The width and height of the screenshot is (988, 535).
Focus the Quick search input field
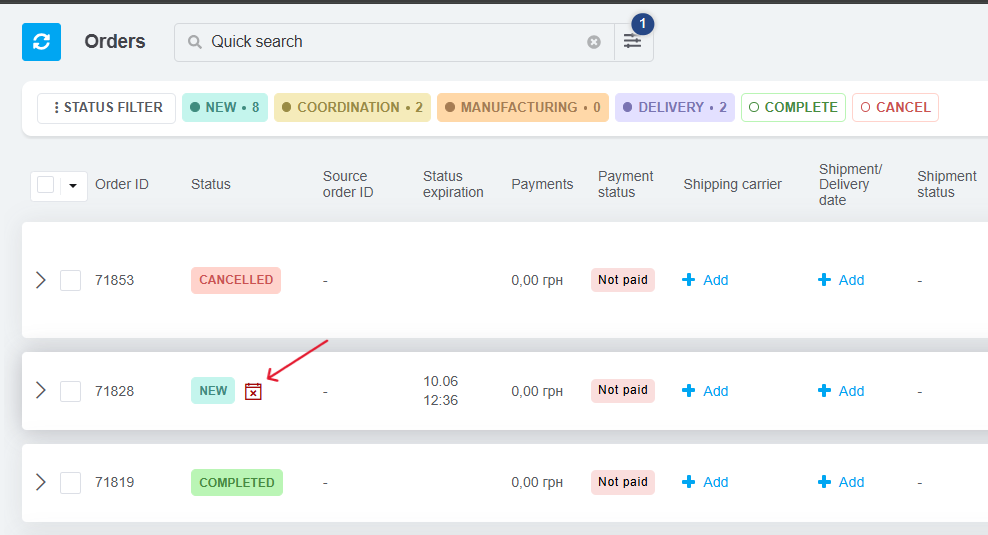[x=394, y=42]
